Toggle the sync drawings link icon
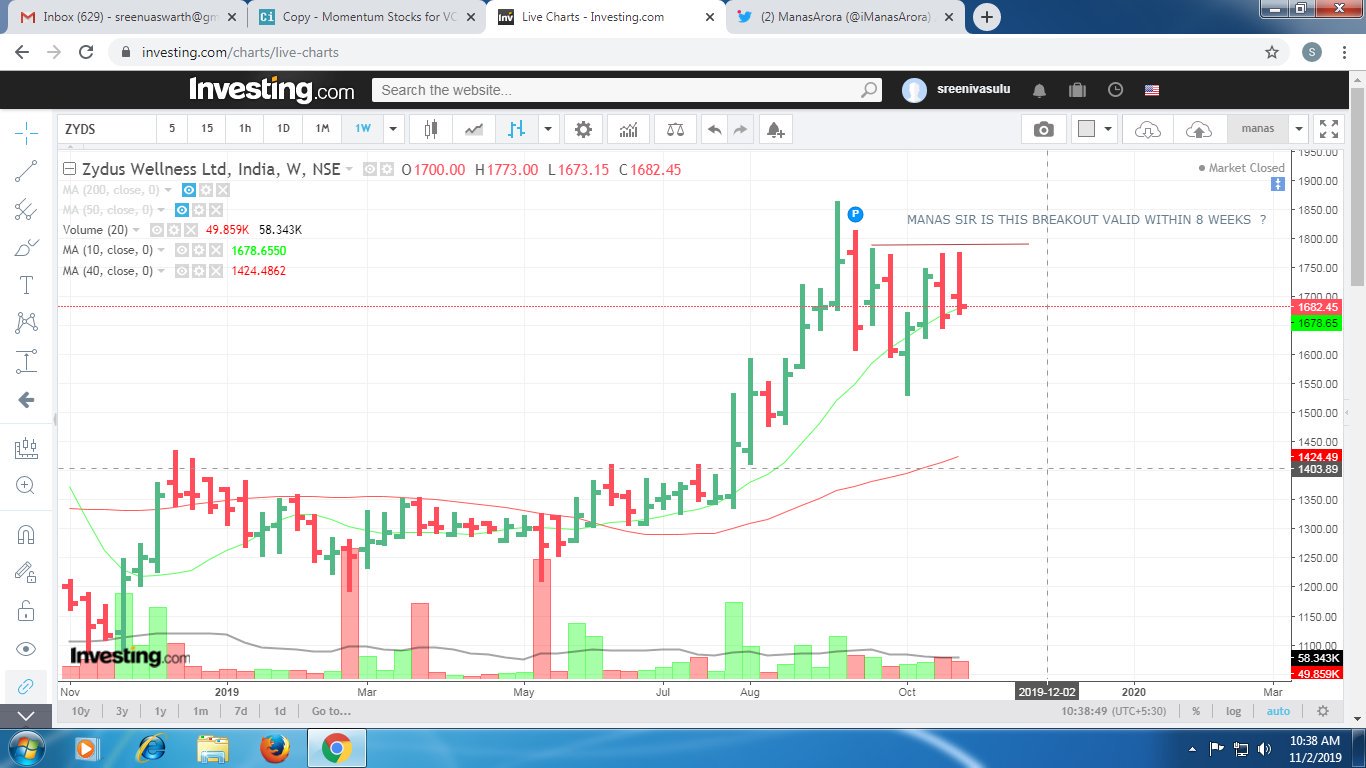Image resolution: width=1366 pixels, height=768 pixels. pos(26,687)
